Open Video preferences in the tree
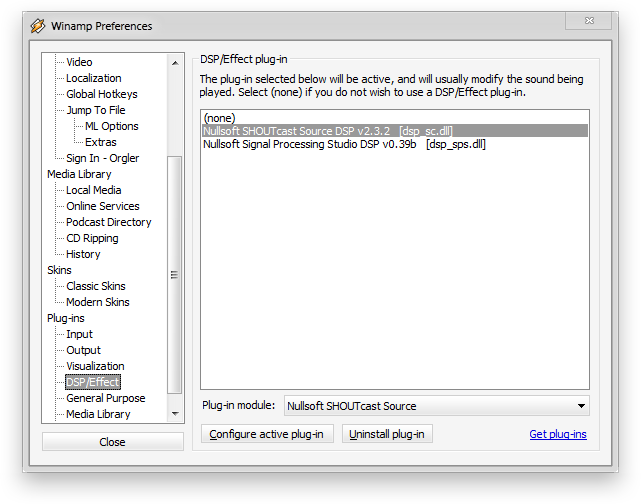 point(79,62)
